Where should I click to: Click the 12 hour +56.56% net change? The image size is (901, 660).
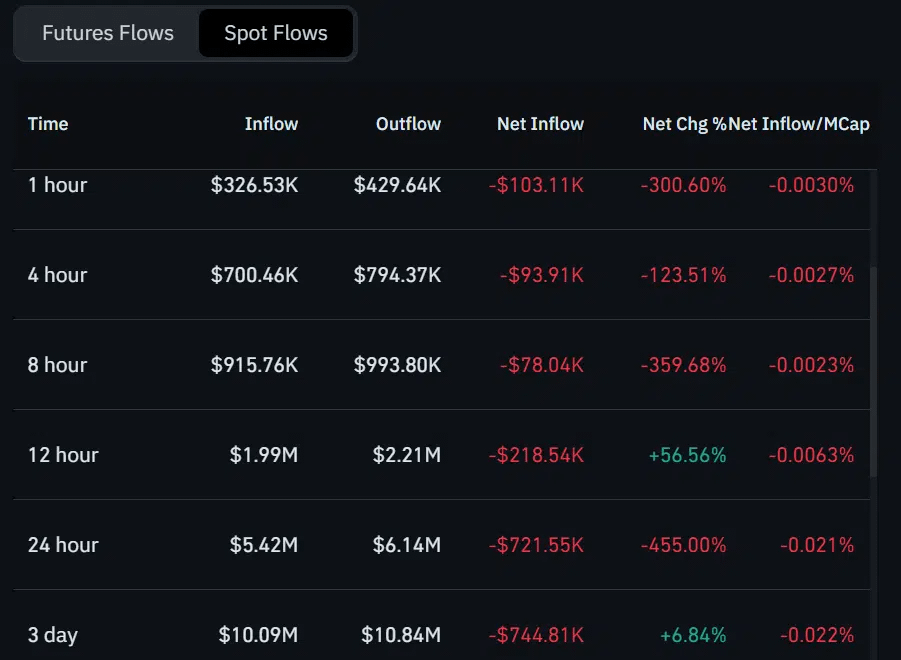coord(687,455)
